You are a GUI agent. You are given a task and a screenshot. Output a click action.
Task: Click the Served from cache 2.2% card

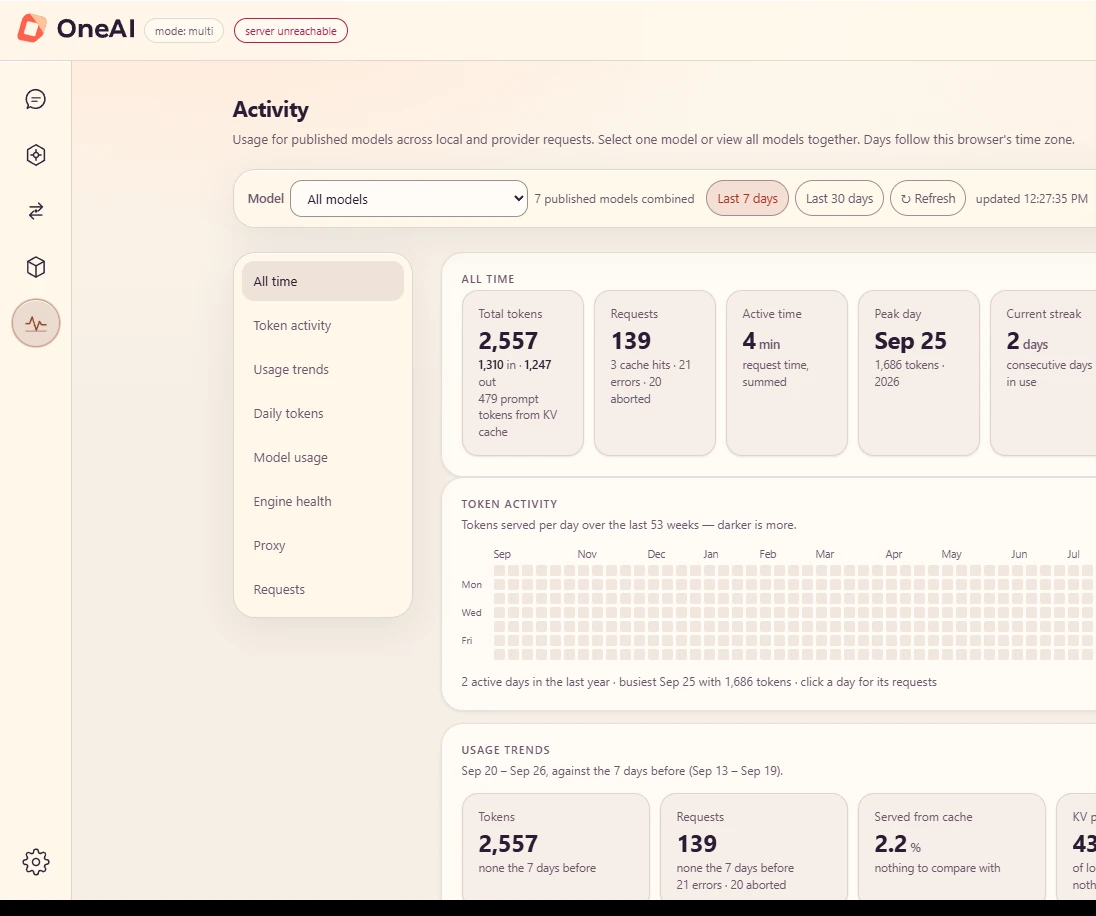pos(952,846)
